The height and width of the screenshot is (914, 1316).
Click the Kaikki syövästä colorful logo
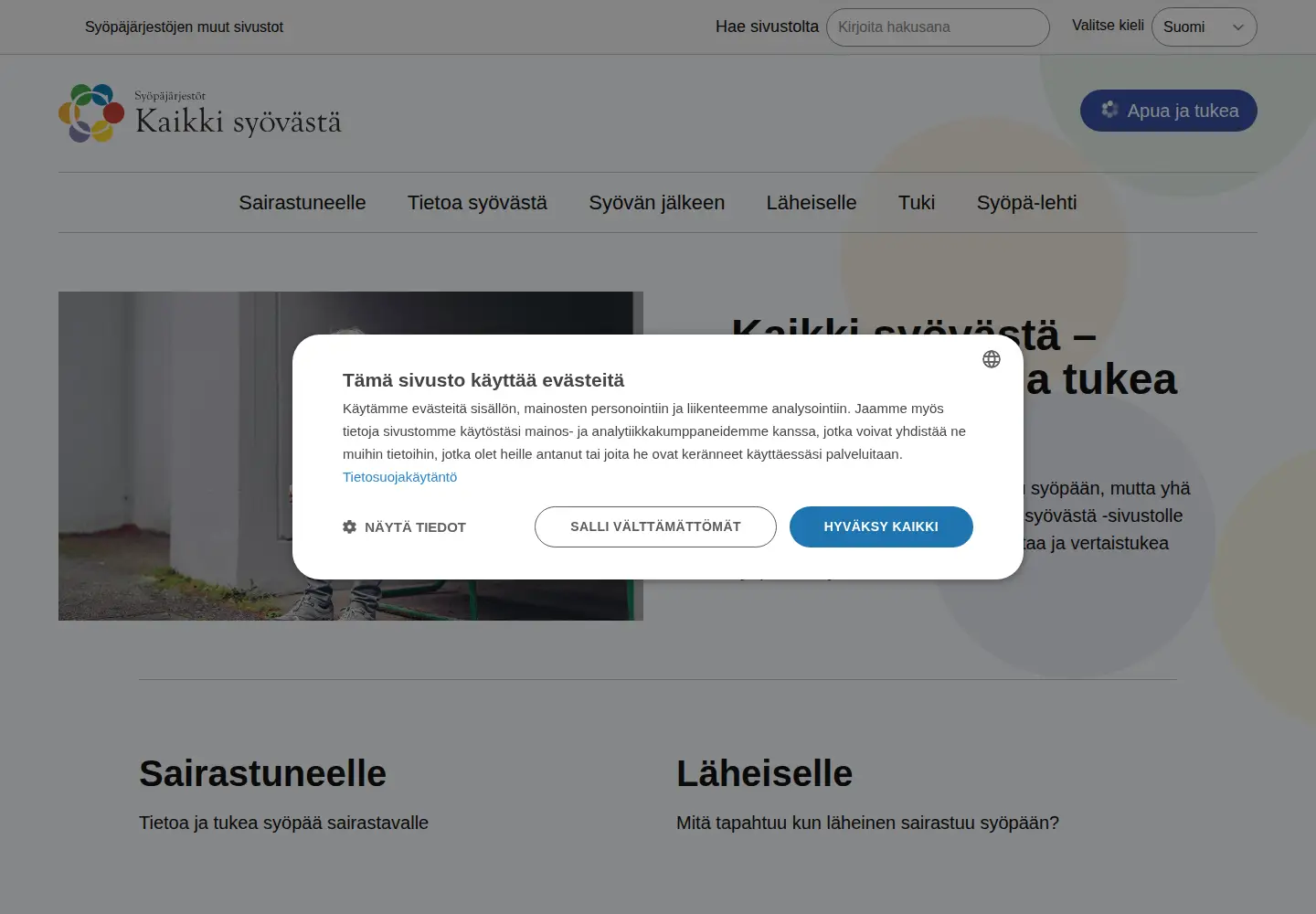pyautogui.click(x=91, y=113)
